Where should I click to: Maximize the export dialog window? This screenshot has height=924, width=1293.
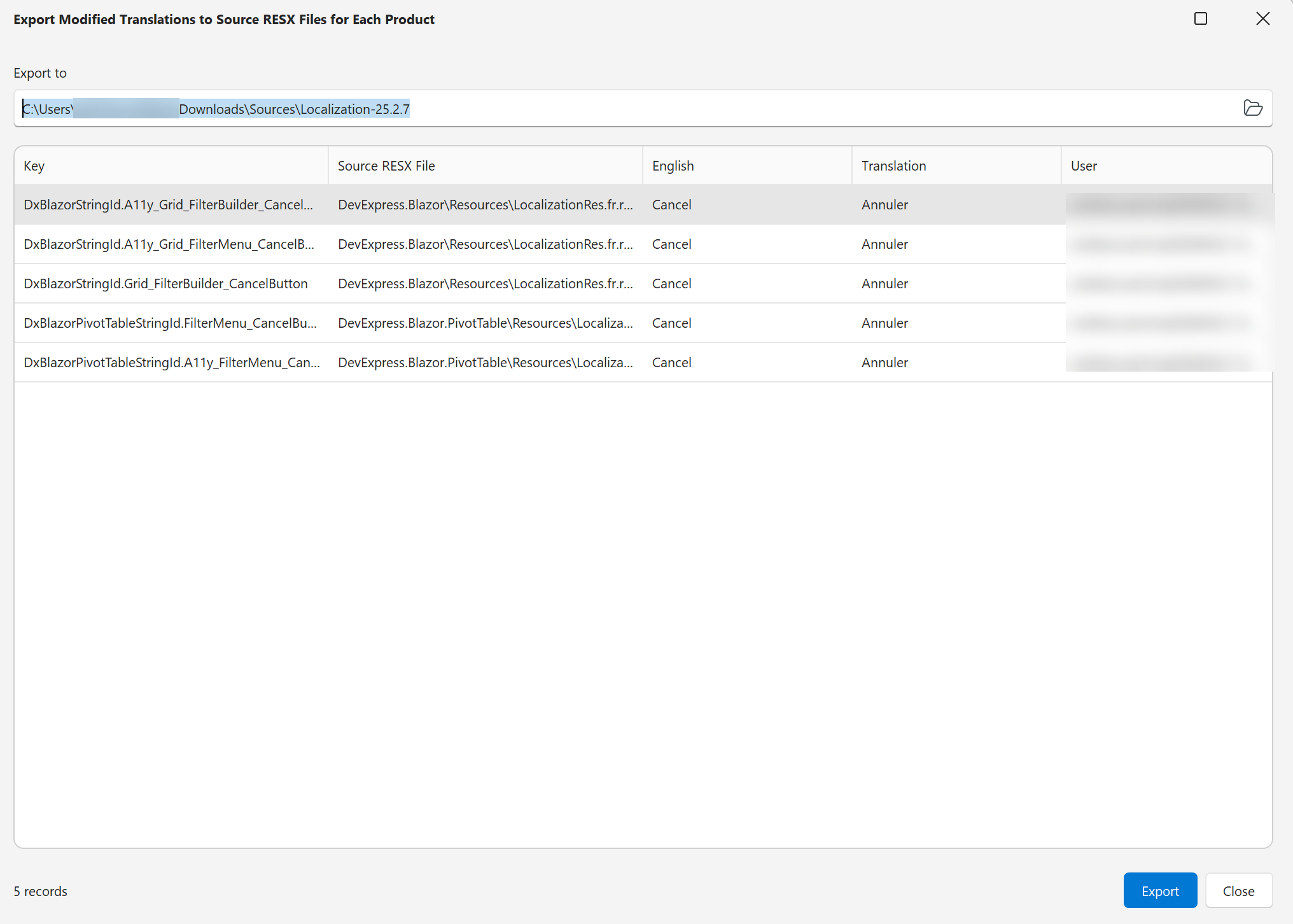pyautogui.click(x=1200, y=19)
